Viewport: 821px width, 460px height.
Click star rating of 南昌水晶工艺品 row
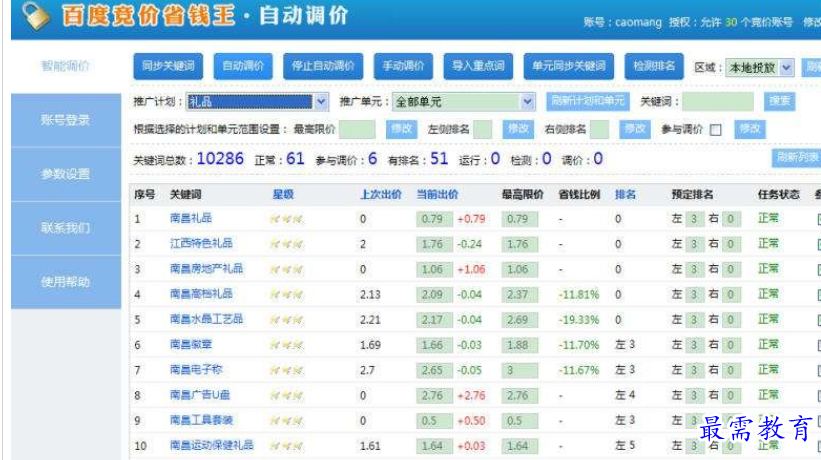pyautogui.click(x=286, y=319)
